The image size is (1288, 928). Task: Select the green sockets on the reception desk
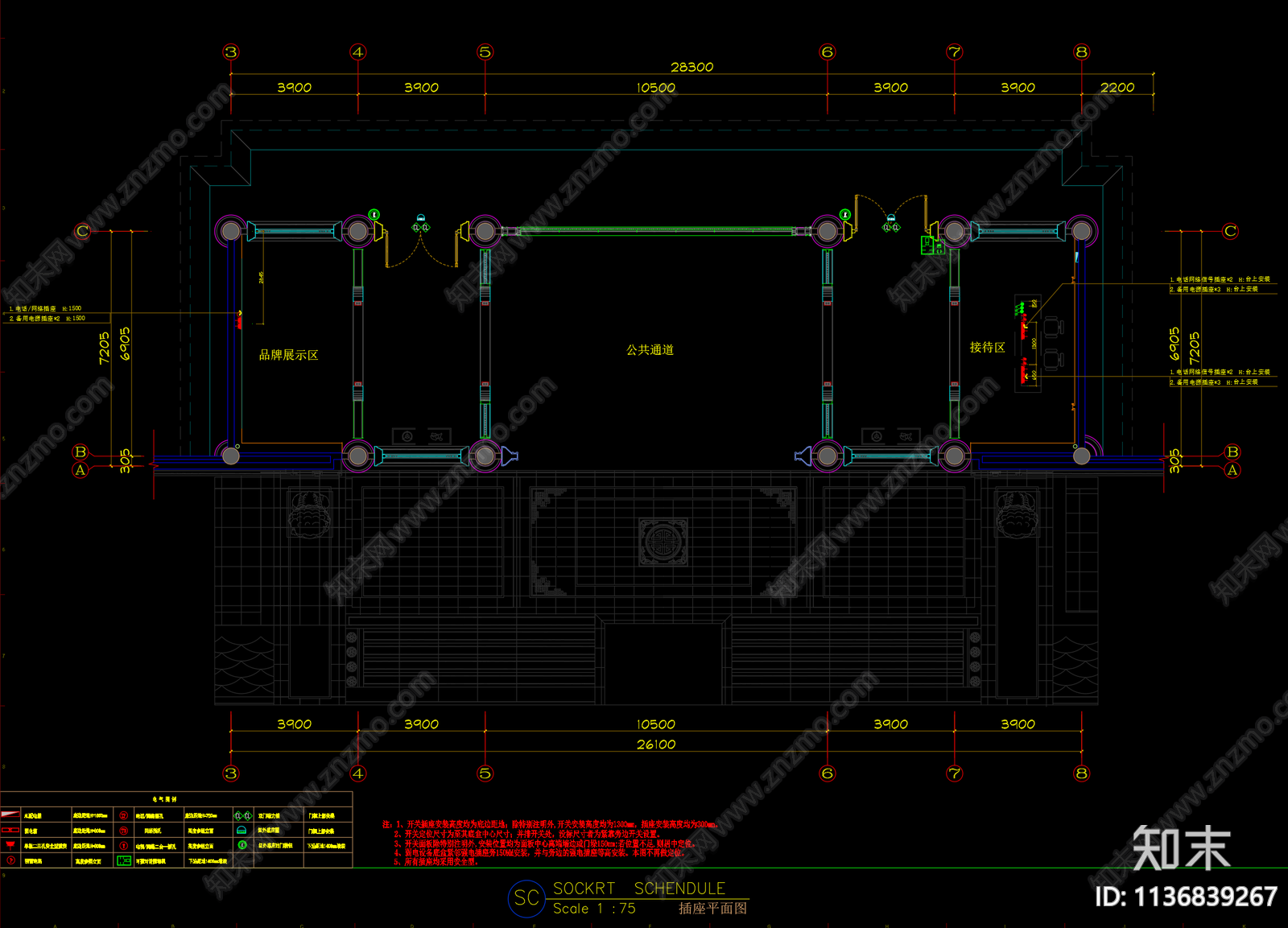point(1020,308)
